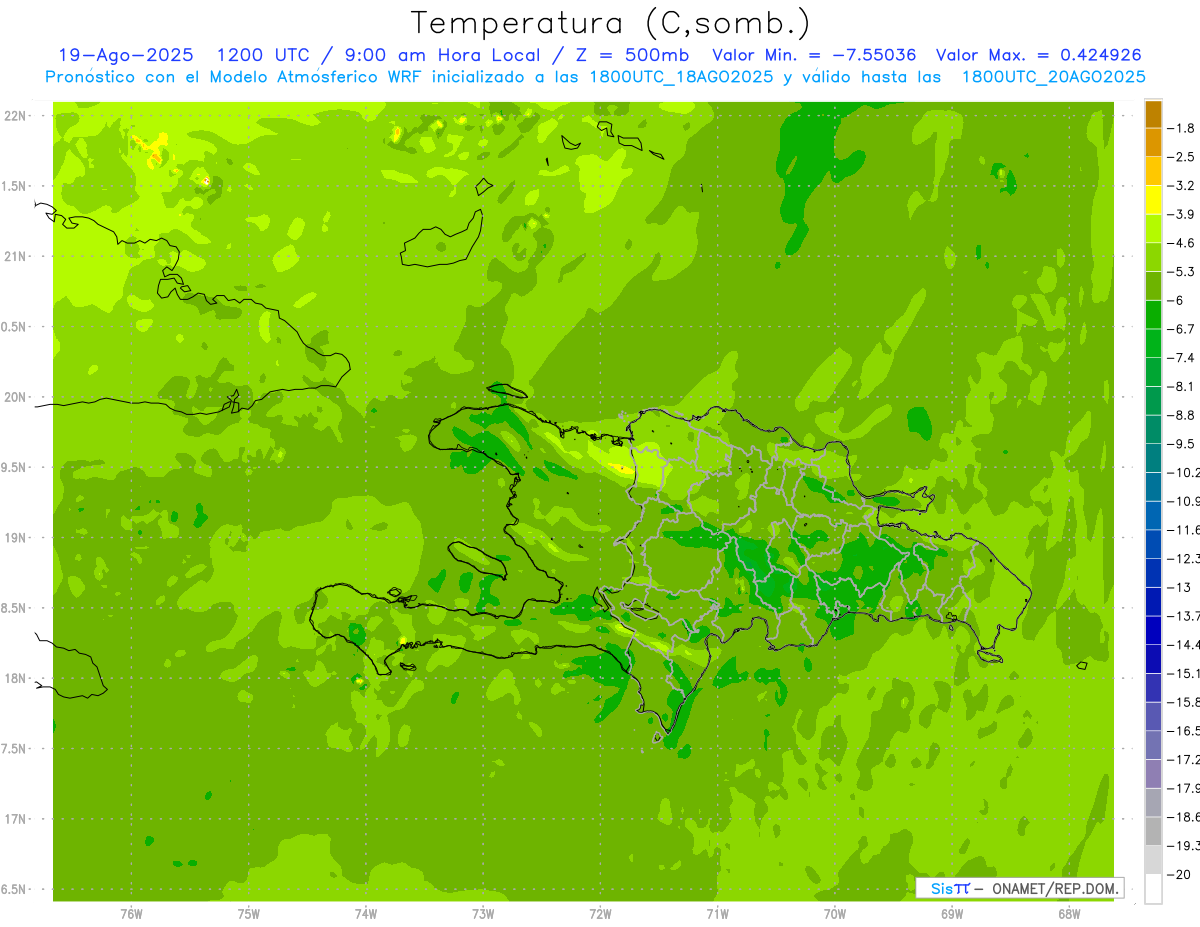Click the '-12.3' colorbar label
This screenshot has height=927, width=1200.
[x=1182, y=559]
